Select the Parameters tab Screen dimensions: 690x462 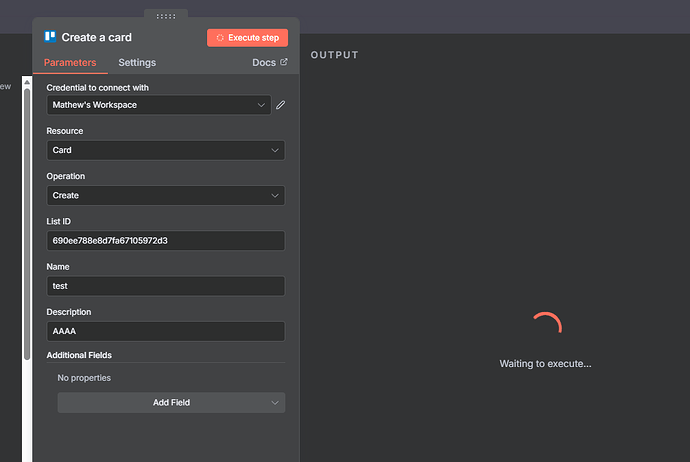pos(70,62)
